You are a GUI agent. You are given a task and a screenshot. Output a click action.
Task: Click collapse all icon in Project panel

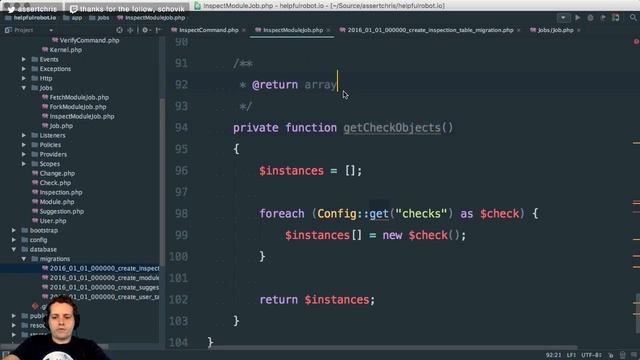click(130, 30)
